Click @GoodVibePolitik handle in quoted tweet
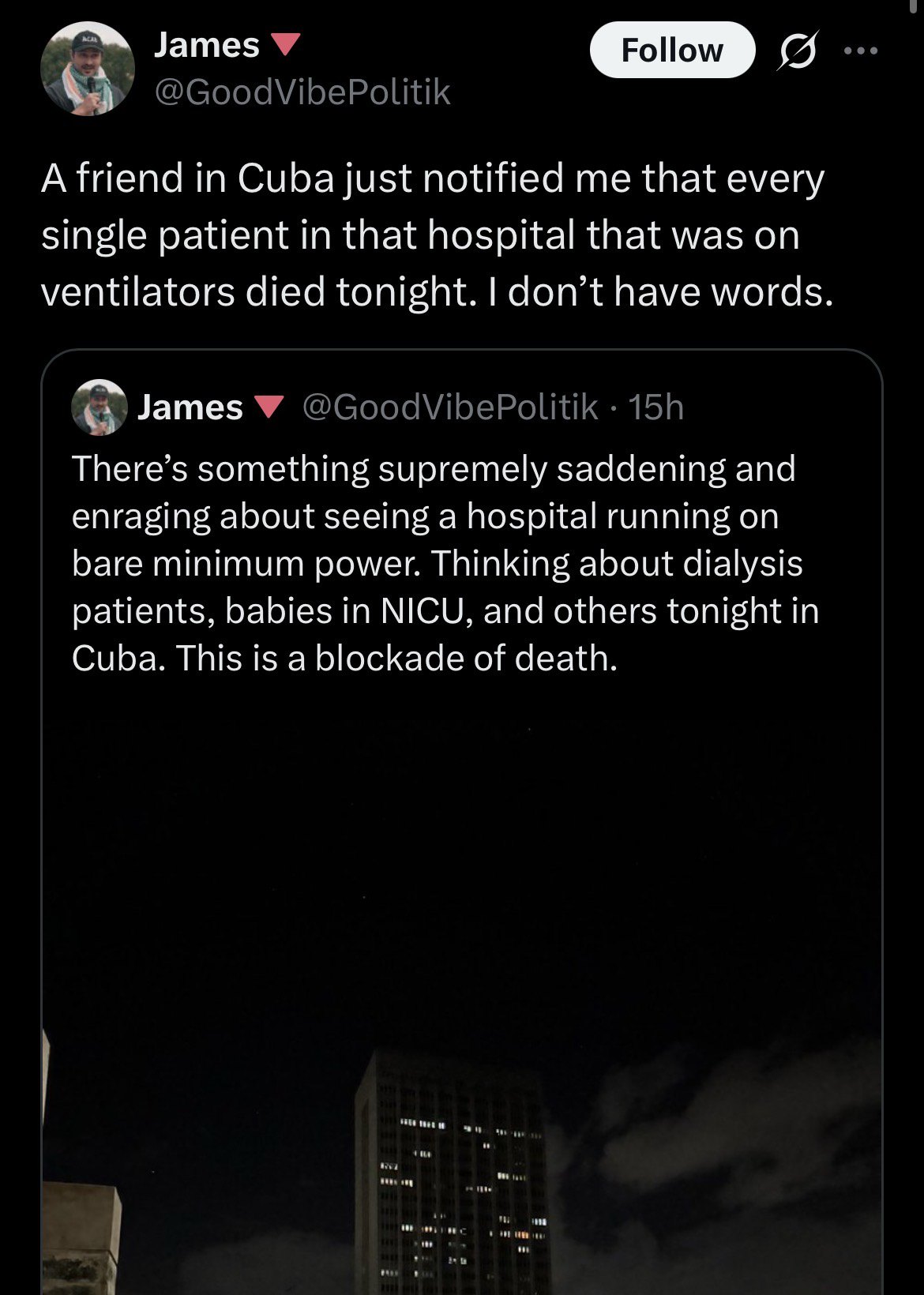The height and width of the screenshot is (1295, 924). pos(449,407)
